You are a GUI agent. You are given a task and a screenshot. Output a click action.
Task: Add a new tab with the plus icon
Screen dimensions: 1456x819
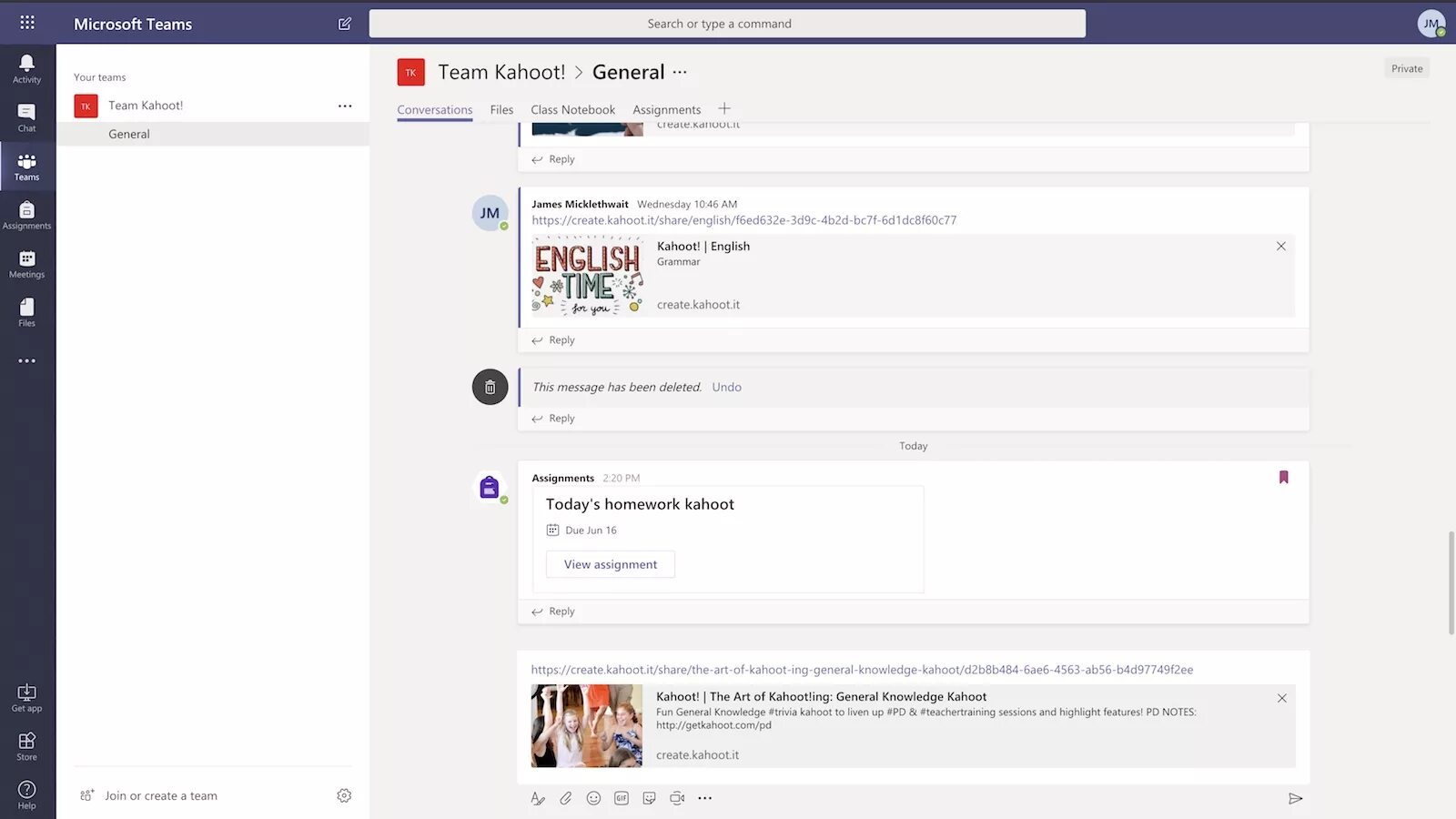[724, 108]
